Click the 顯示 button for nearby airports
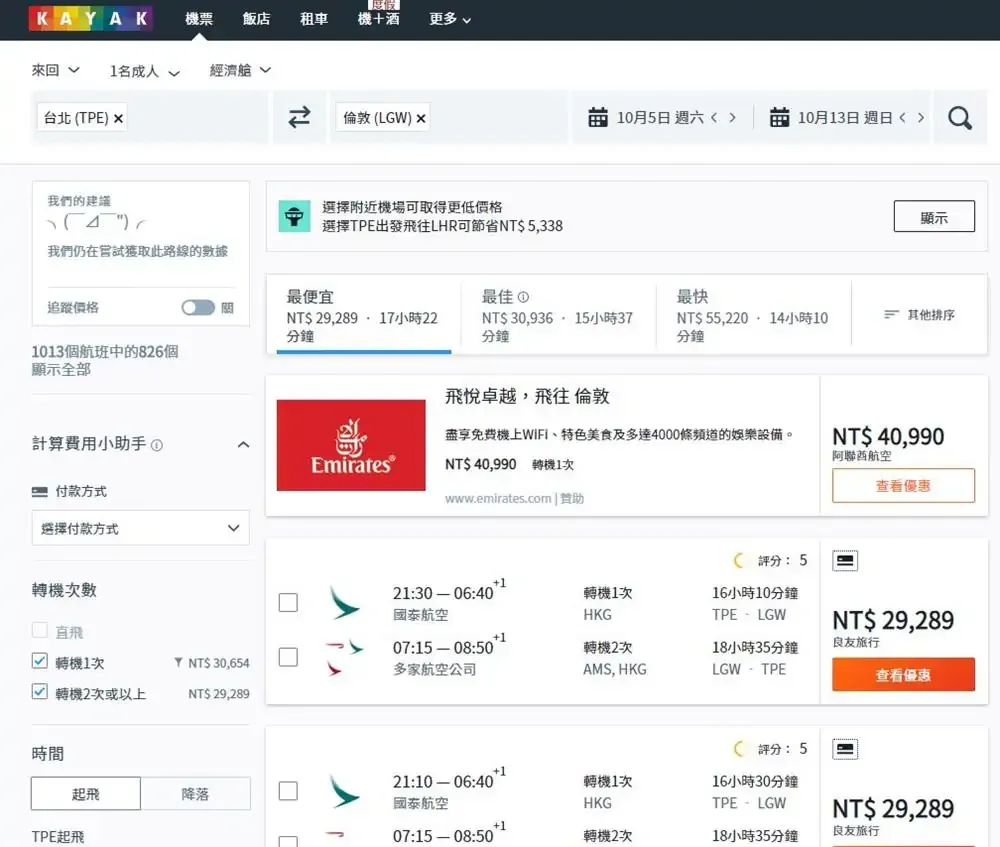Image resolution: width=1000 pixels, height=847 pixels. (x=933, y=217)
